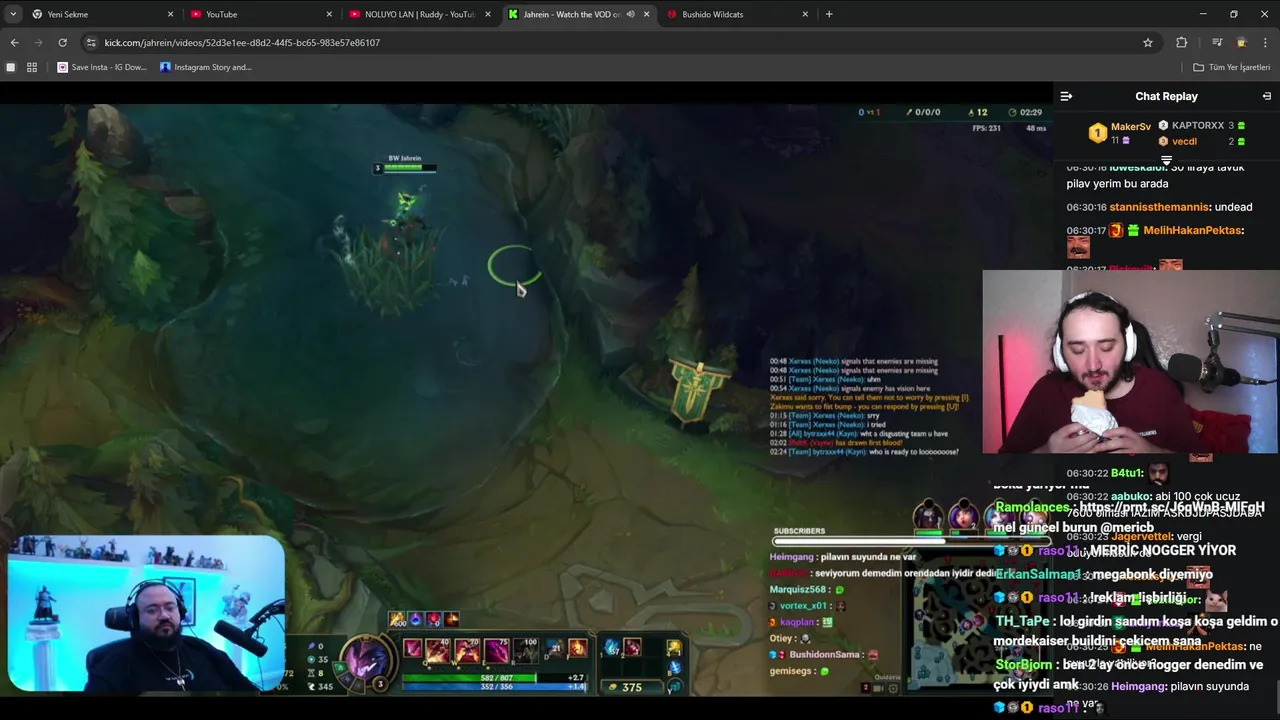Close the YouTube tab
Viewport: 1280px width, 720px height.
329,14
